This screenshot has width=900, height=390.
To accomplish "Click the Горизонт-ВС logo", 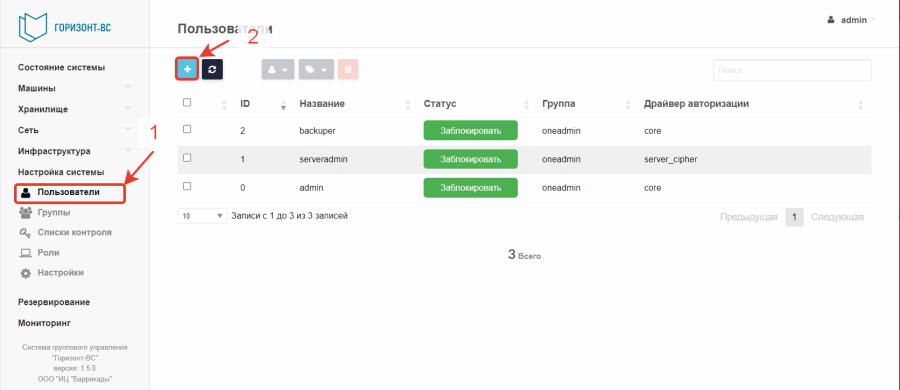I will tap(64, 26).
